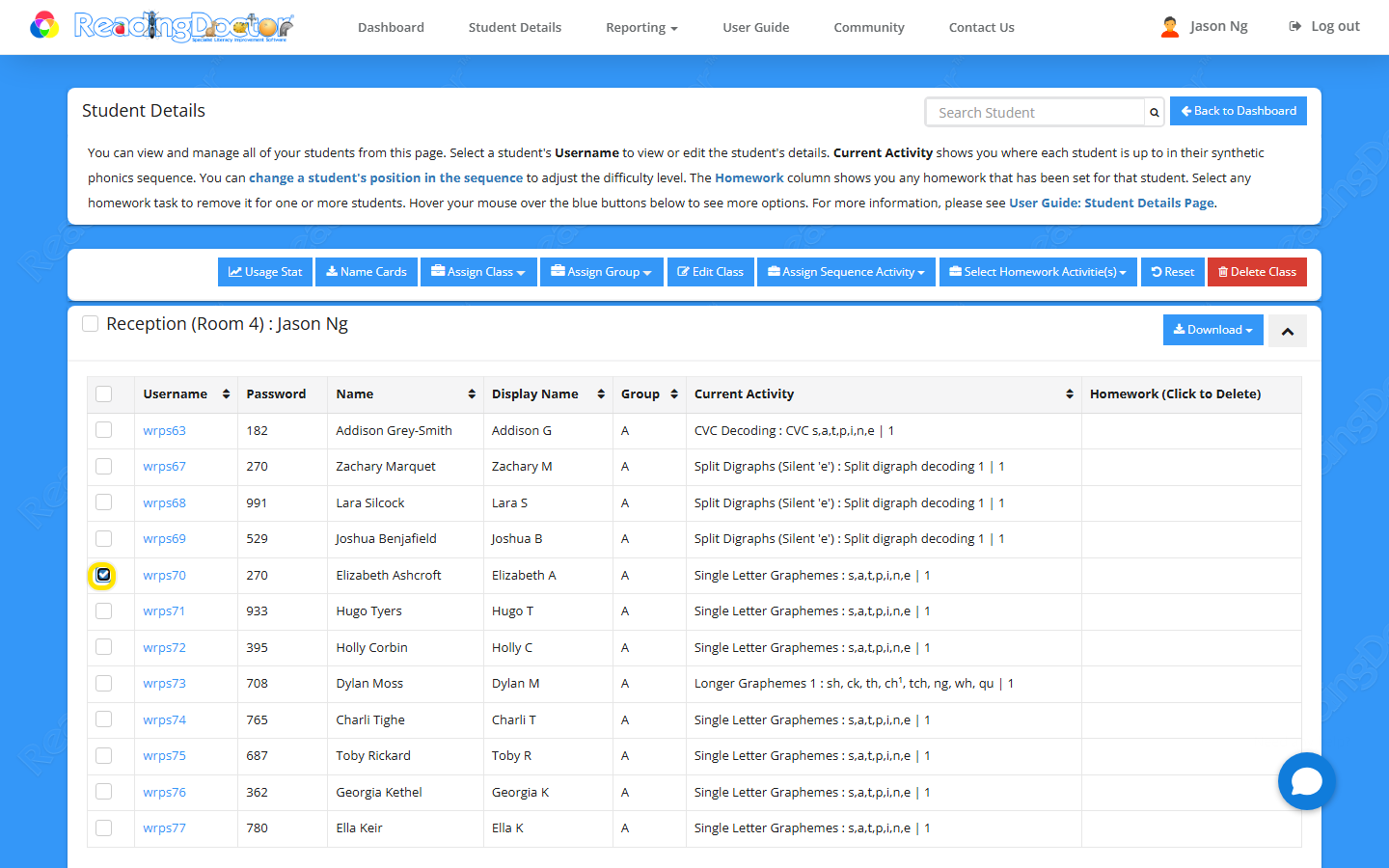This screenshot has width=1389, height=868.
Task: Open the 'change a student's position in the sequence' link
Action: [386, 177]
